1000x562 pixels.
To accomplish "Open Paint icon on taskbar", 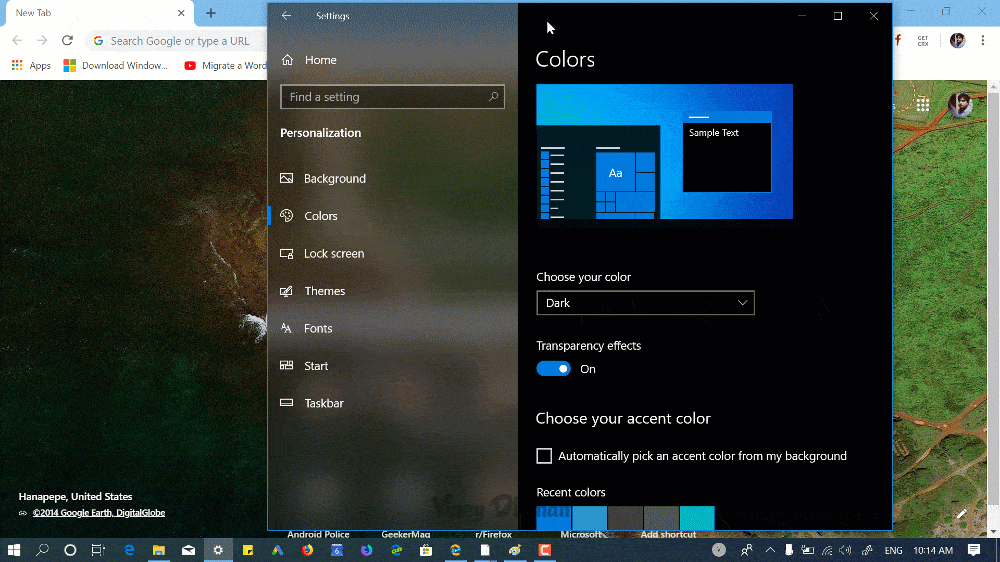I will [515, 550].
